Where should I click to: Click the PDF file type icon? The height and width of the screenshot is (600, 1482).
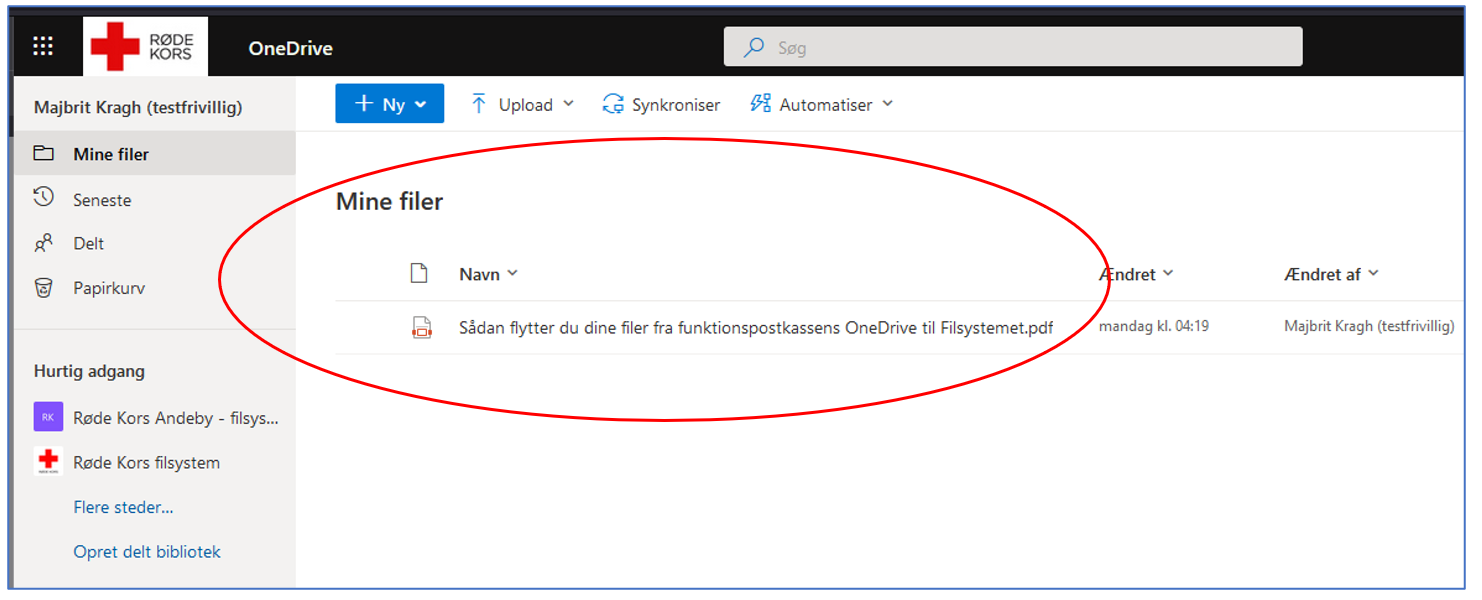pos(421,327)
